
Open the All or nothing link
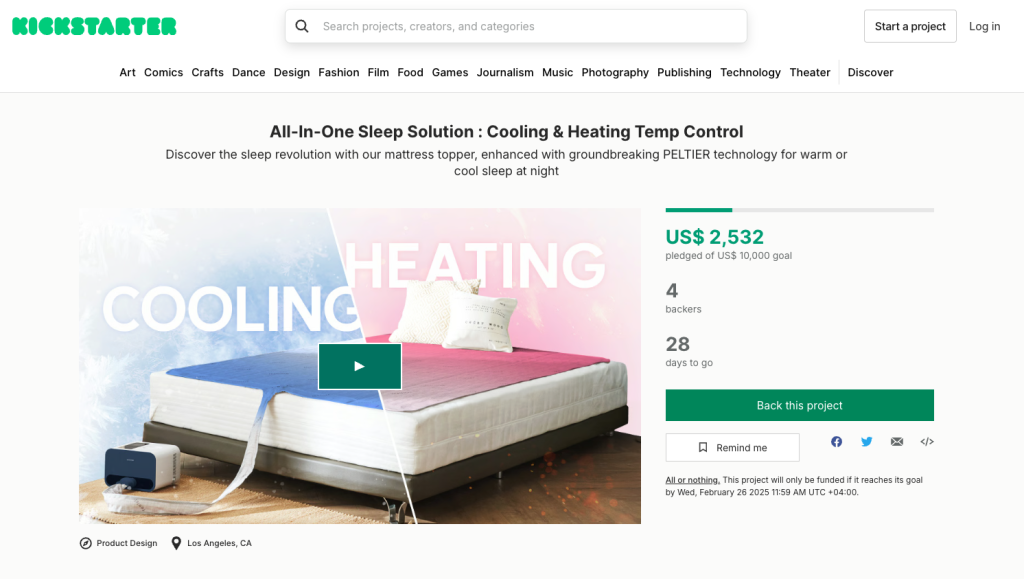click(692, 480)
